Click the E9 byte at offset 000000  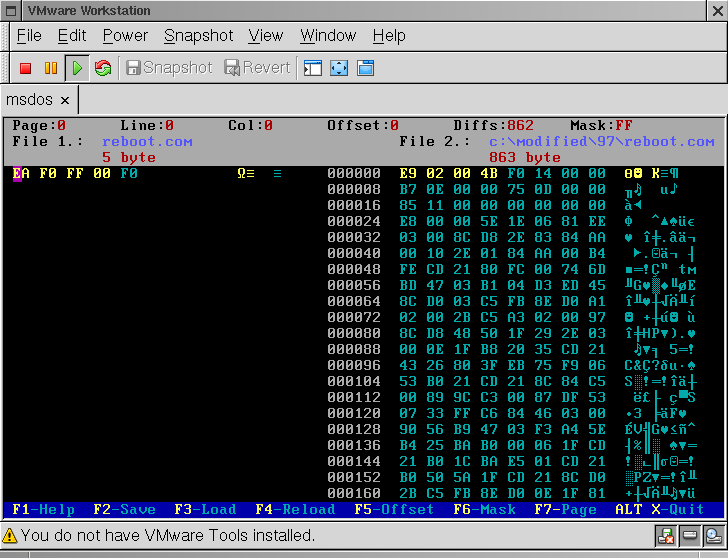408,174
